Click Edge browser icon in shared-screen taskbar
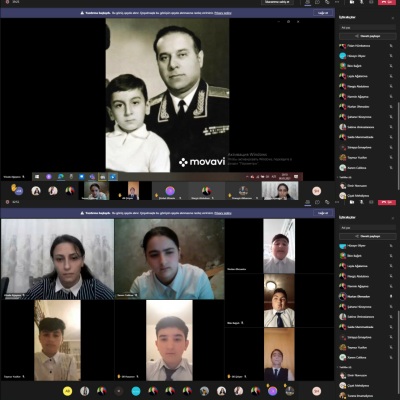400x400 pixels. coord(60,177)
